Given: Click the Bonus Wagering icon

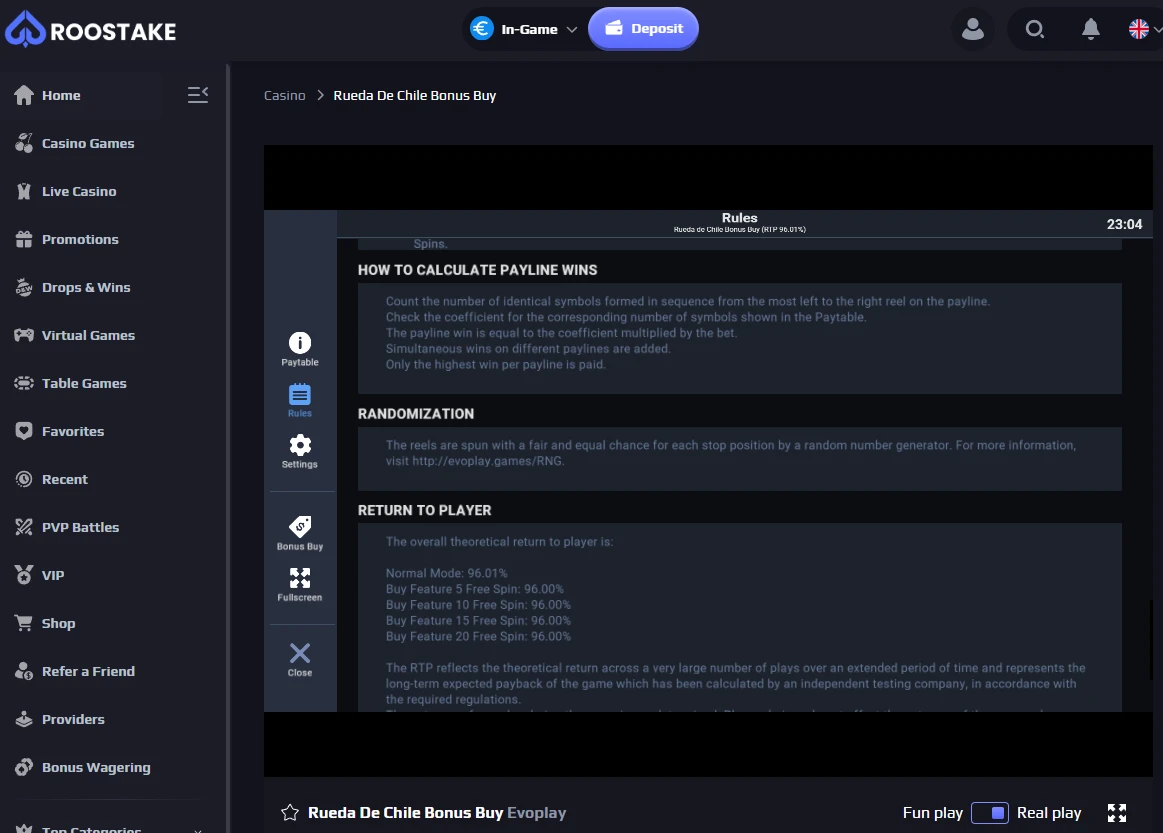Looking at the screenshot, I should (24, 767).
